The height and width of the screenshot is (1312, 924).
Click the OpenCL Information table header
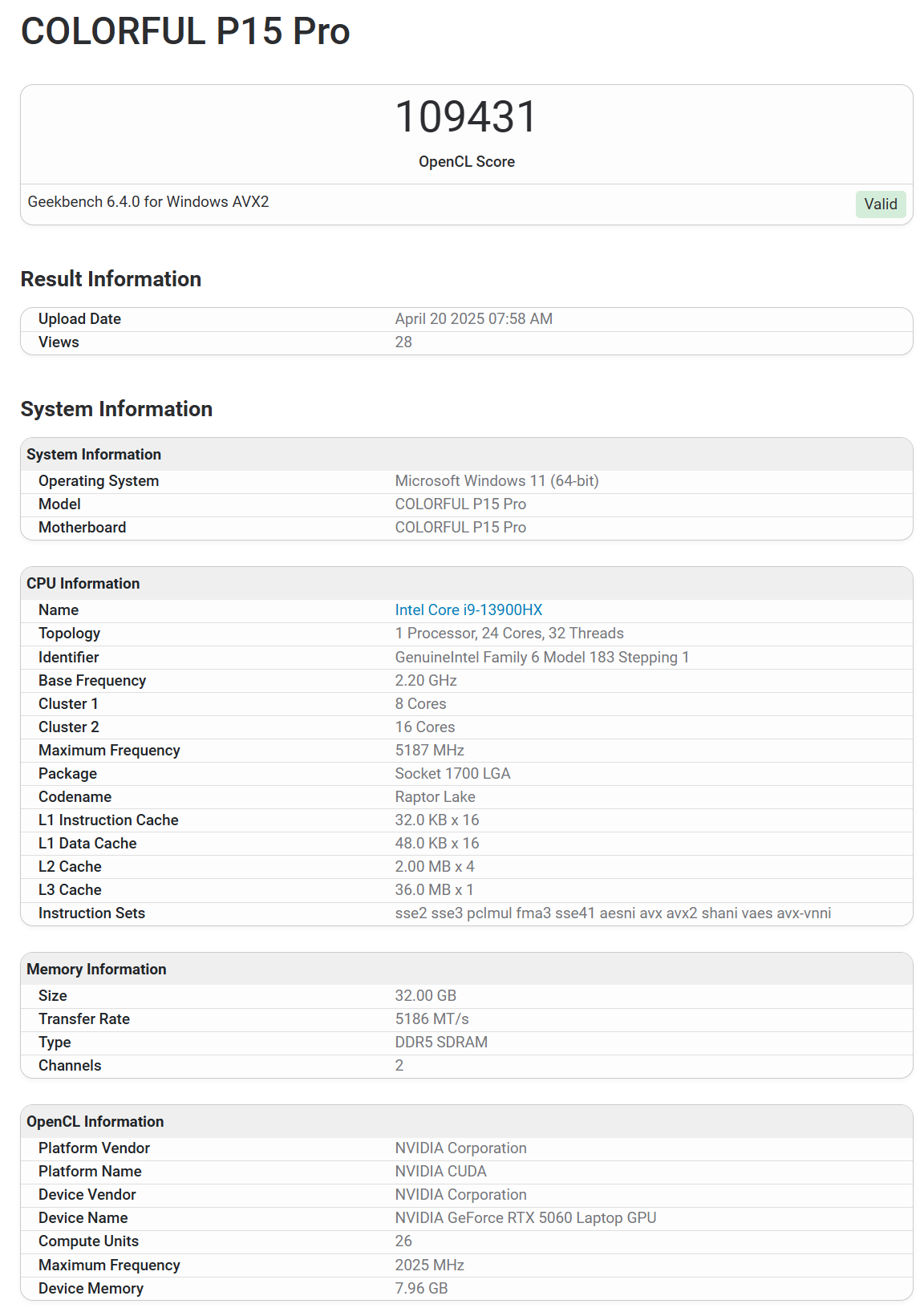[467, 1122]
